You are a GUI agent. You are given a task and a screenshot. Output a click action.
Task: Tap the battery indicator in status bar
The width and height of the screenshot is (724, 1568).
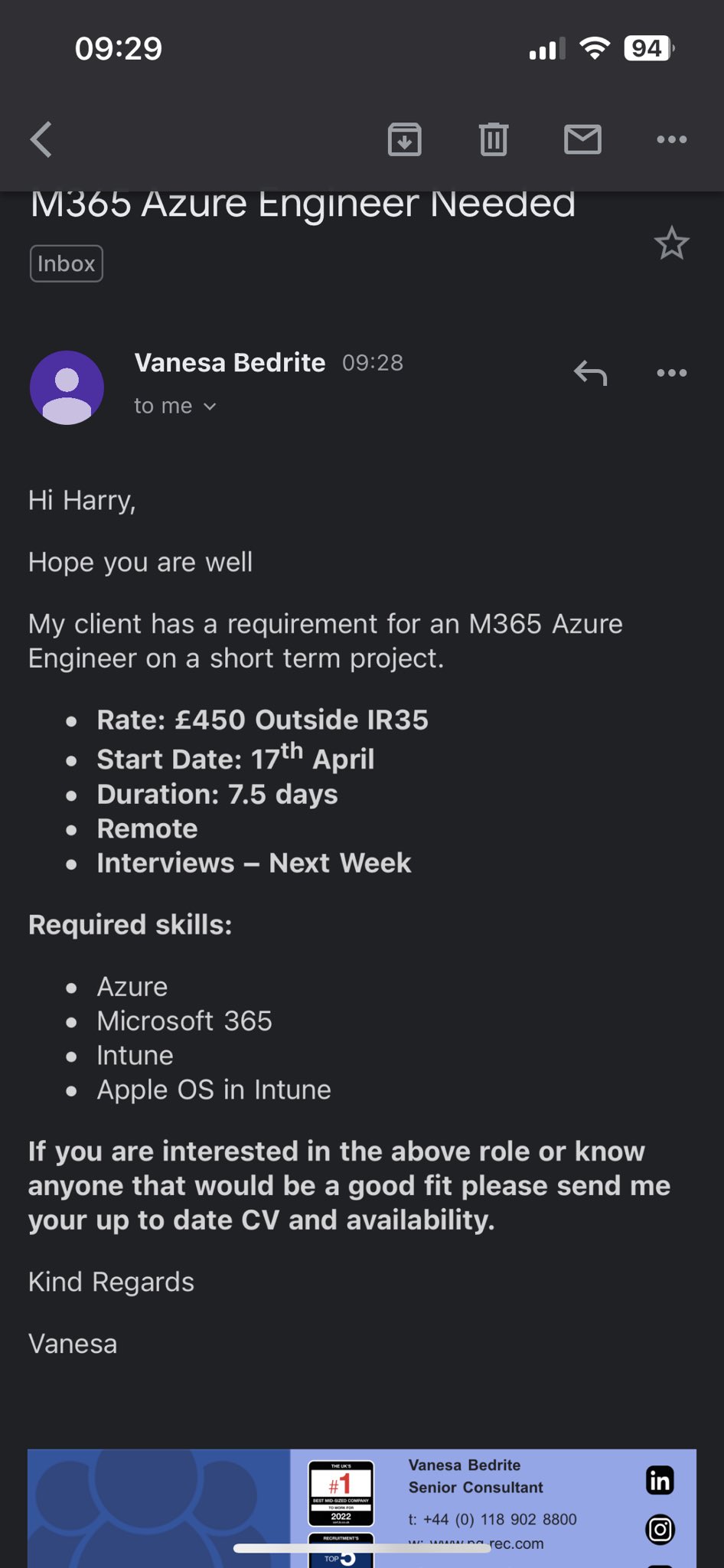(647, 49)
